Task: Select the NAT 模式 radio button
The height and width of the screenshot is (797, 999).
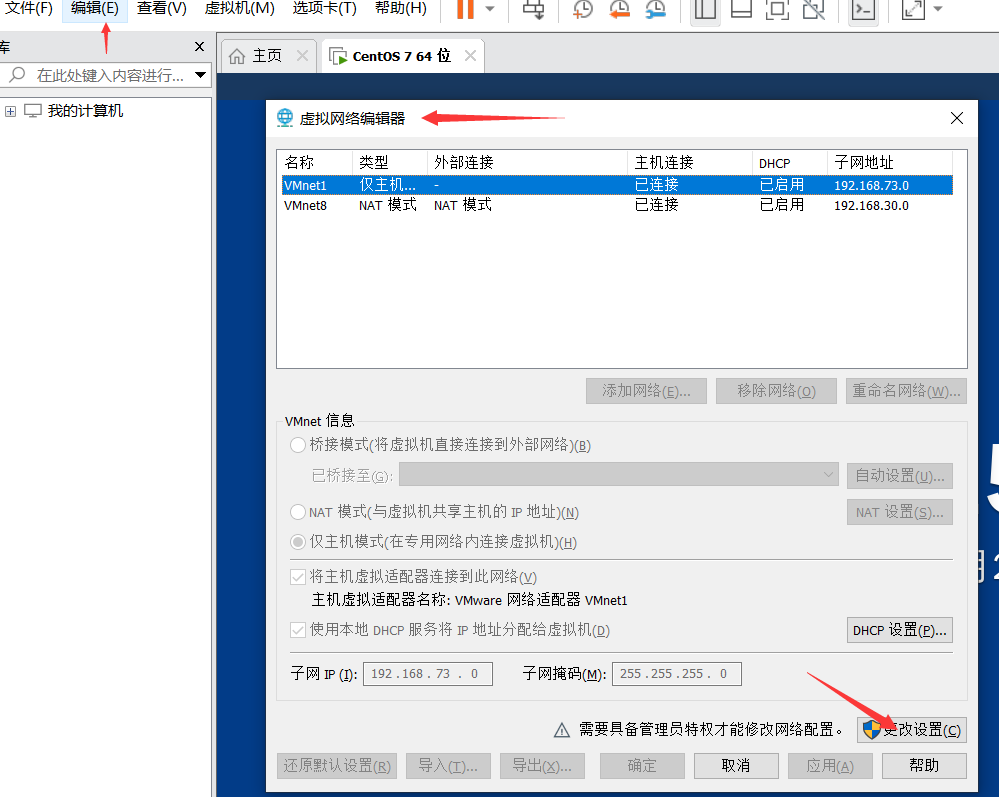Action: [x=298, y=512]
